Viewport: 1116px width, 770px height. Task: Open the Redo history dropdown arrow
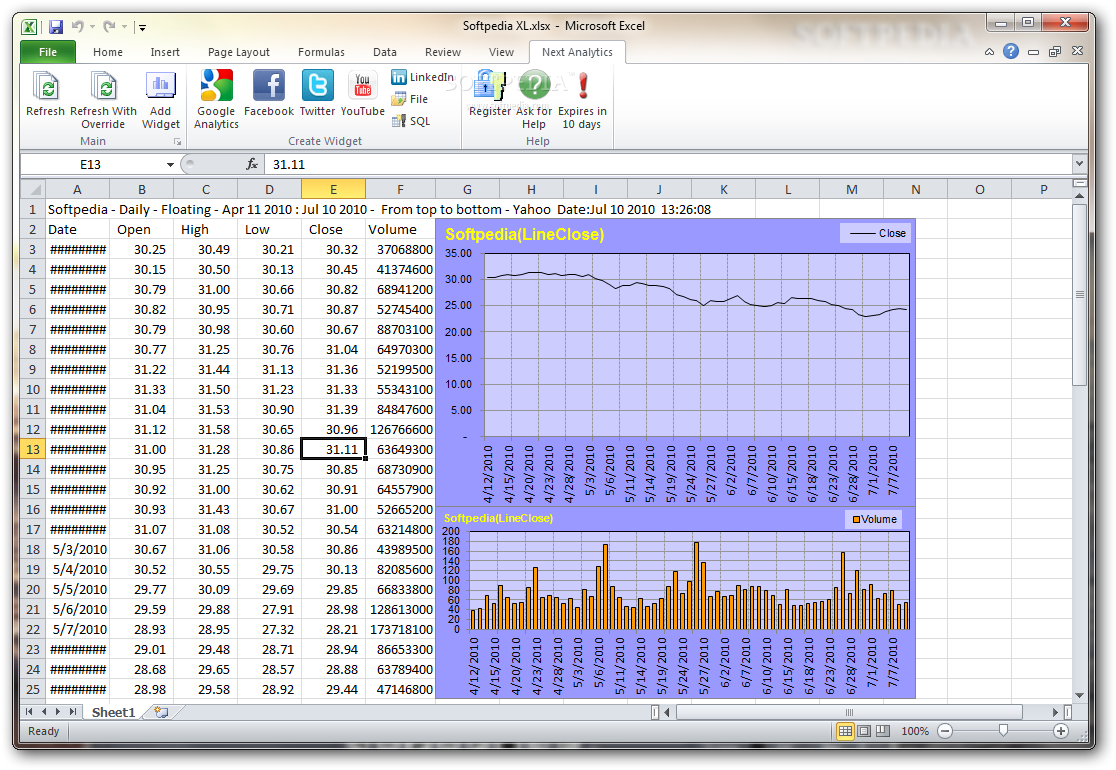click(x=125, y=27)
